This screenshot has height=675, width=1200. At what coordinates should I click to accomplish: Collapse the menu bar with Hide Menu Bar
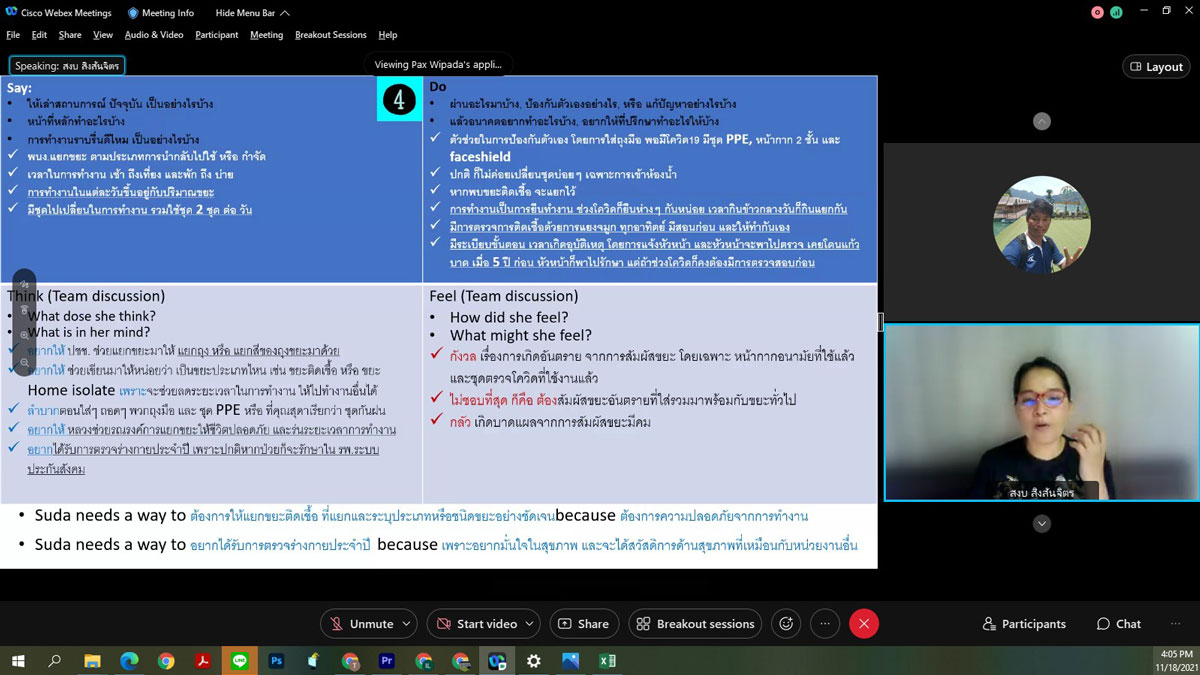(x=252, y=13)
